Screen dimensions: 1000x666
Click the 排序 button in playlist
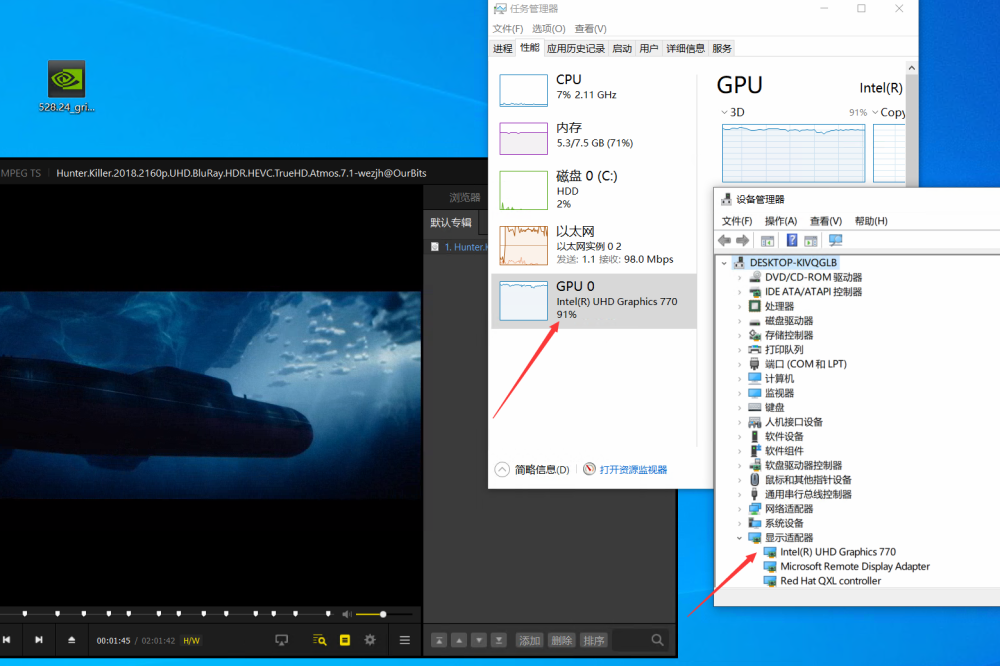[x=593, y=640]
